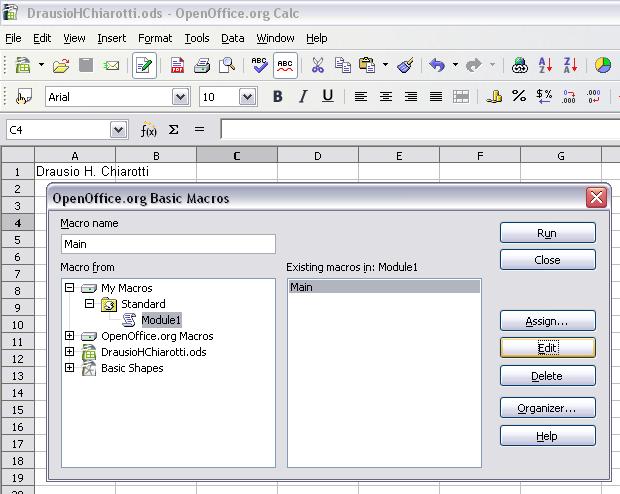Click the Merge Cells icon
The width and height of the screenshot is (620, 494).
(461, 97)
